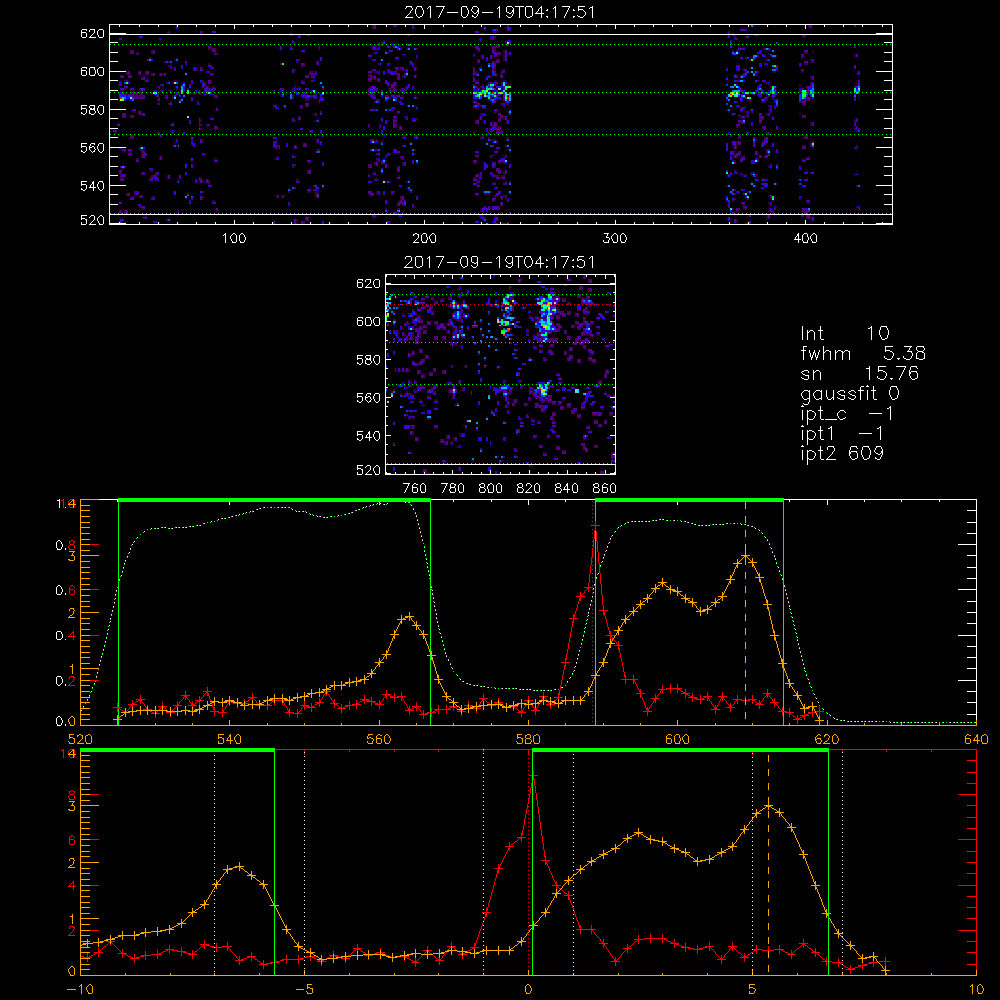
Task: Click x-axis label 860 on middle image
Action: tap(605, 489)
